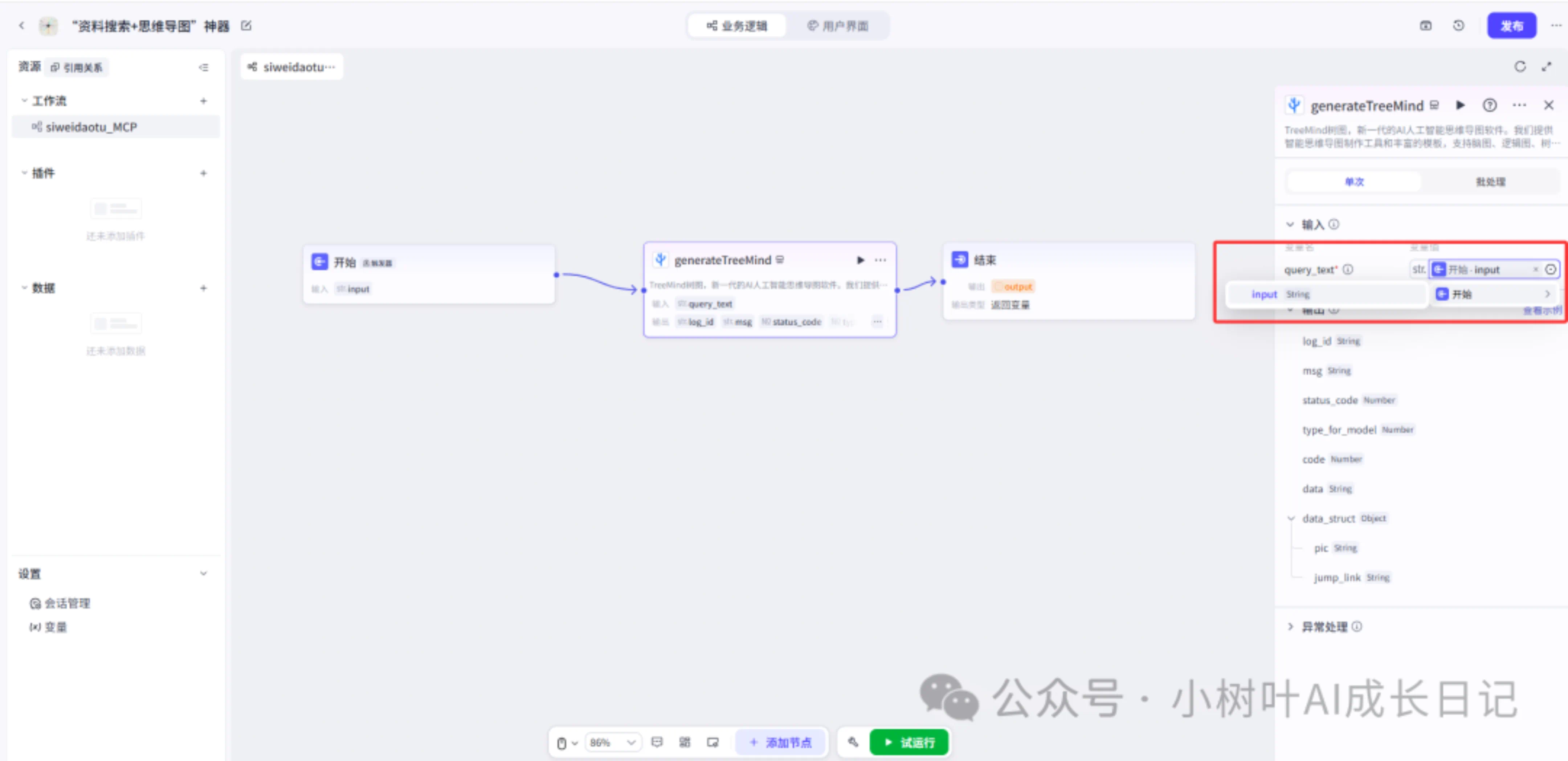
Task: Open the str type dropdown for query_text
Action: coord(1419,269)
